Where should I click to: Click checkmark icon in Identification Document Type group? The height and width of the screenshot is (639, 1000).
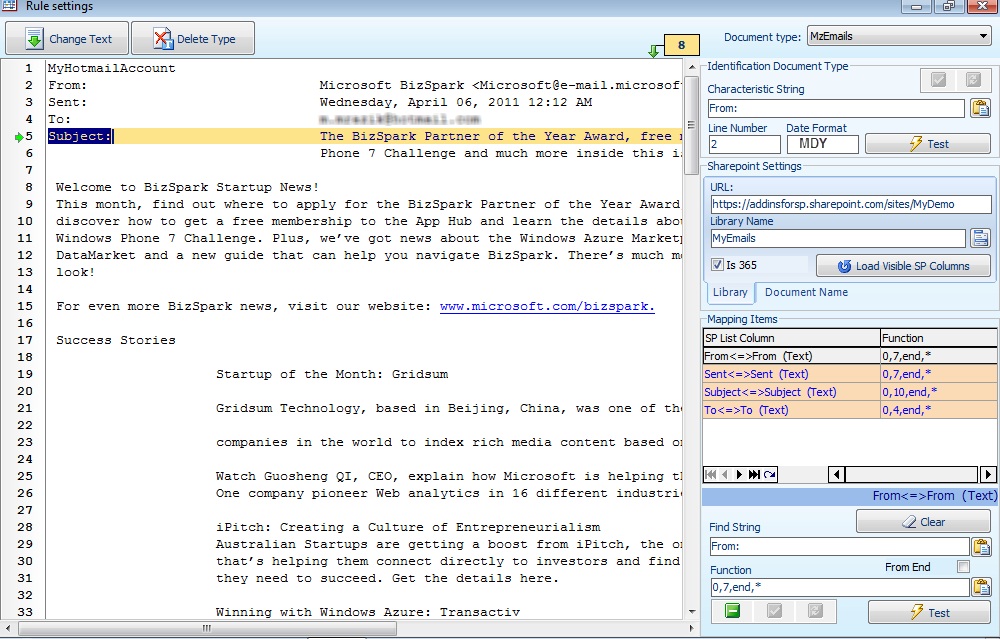pyautogui.click(x=938, y=80)
